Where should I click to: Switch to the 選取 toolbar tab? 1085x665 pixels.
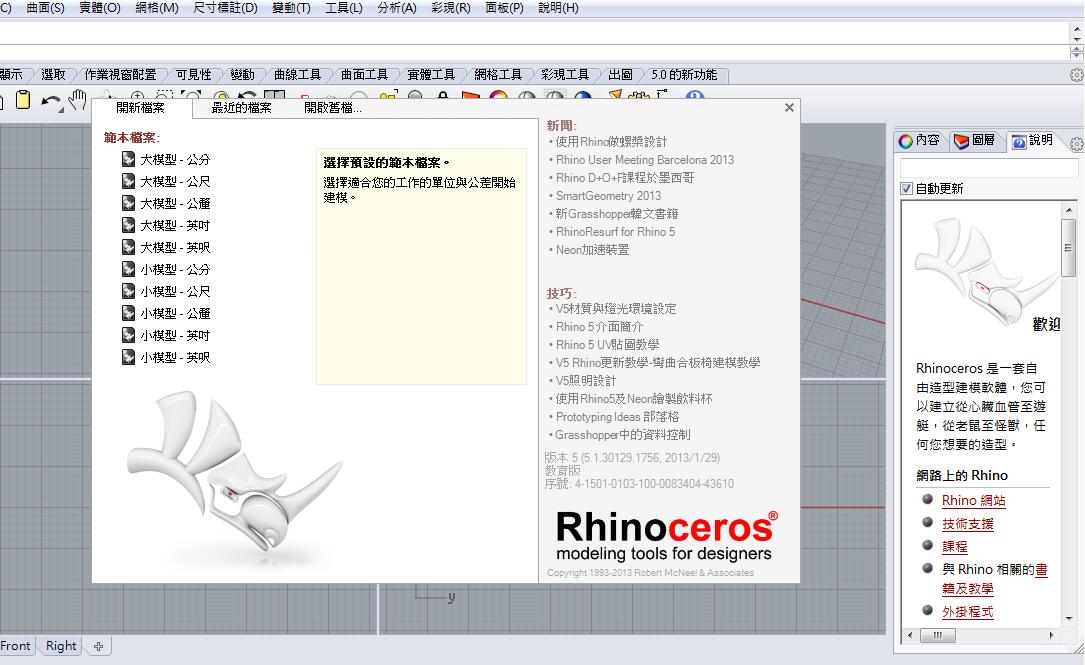click(x=53, y=75)
